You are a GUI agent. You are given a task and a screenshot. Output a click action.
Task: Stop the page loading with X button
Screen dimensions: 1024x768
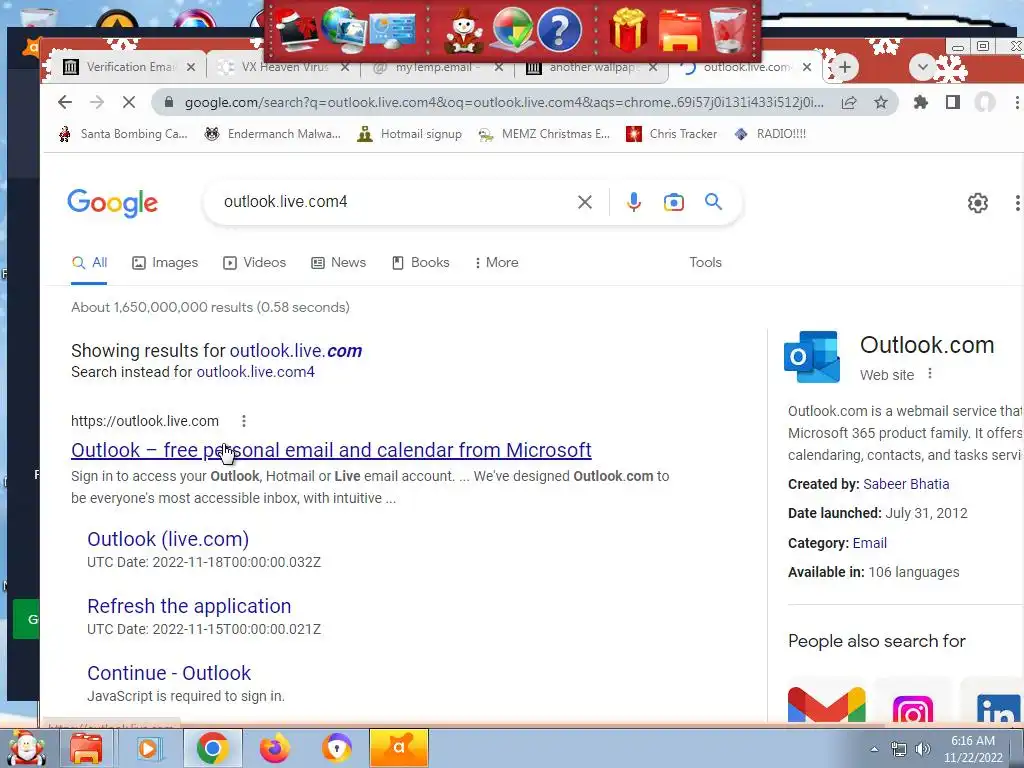(129, 102)
